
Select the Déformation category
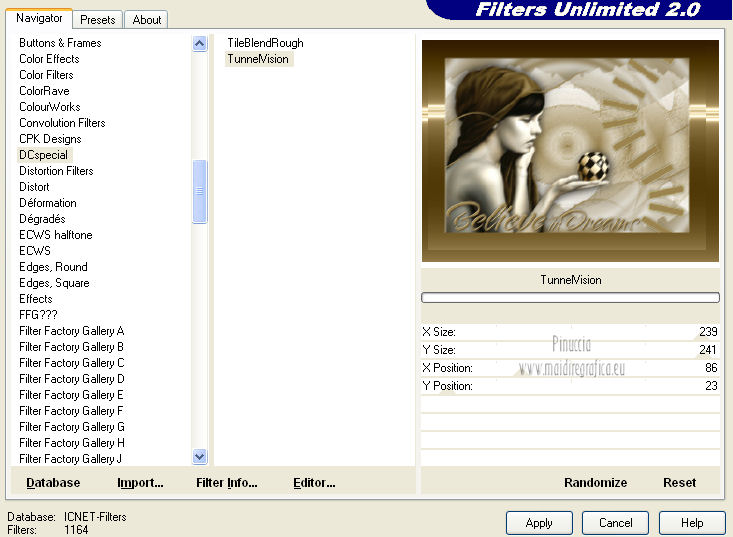[48, 203]
